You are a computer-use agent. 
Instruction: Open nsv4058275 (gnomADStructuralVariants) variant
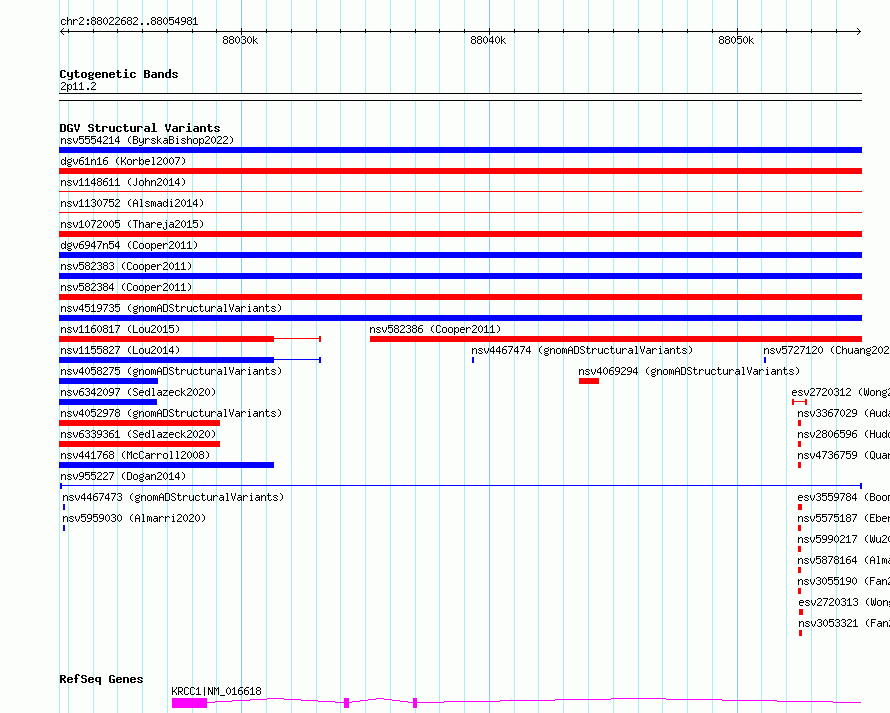[x=171, y=371]
